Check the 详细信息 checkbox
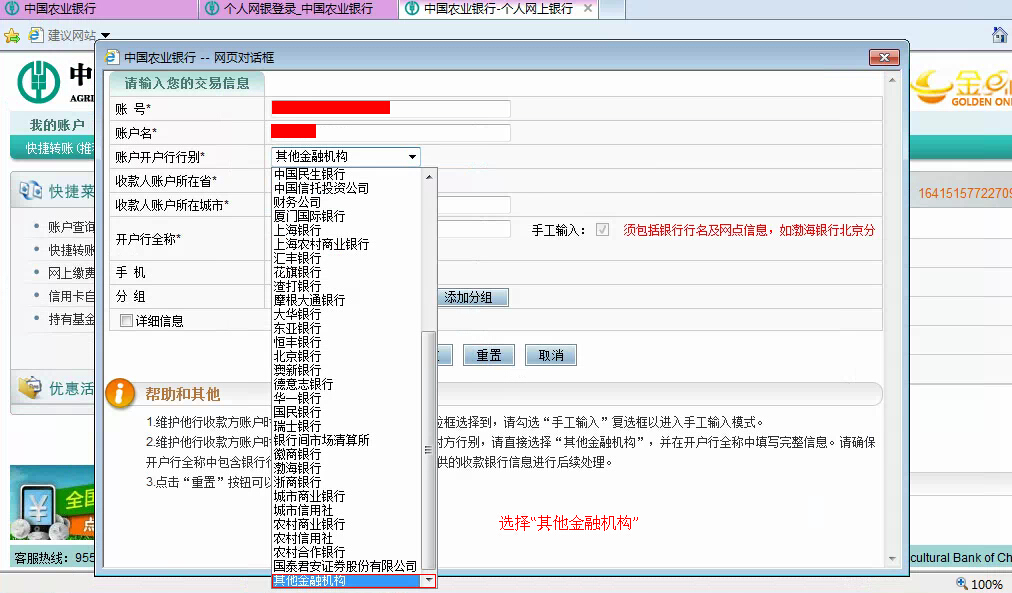Image resolution: width=1012 pixels, height=593 pixels. pos(126,321)
